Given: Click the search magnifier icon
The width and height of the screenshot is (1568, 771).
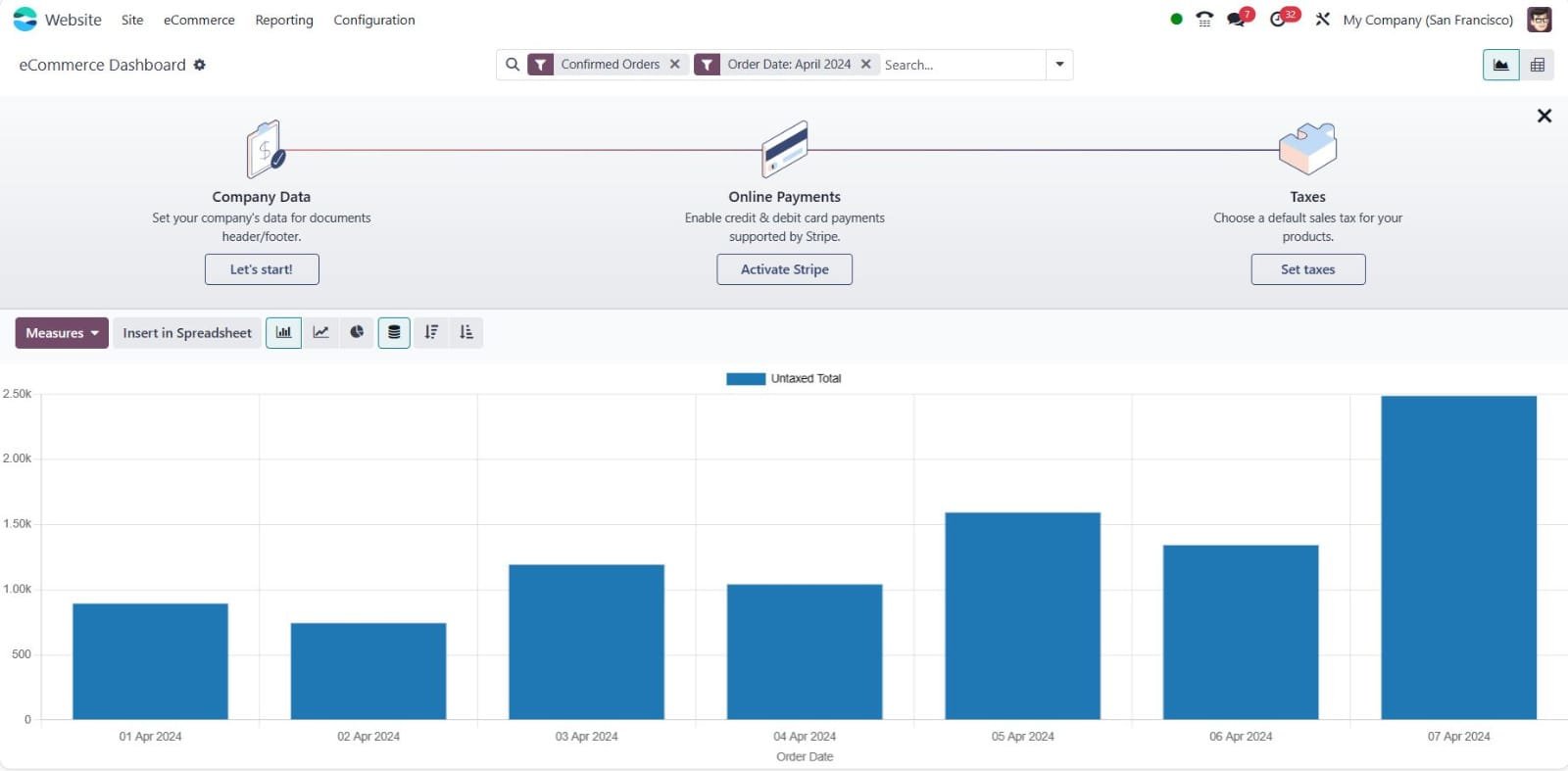Looking at the screenshot, I should click(513, 65).
